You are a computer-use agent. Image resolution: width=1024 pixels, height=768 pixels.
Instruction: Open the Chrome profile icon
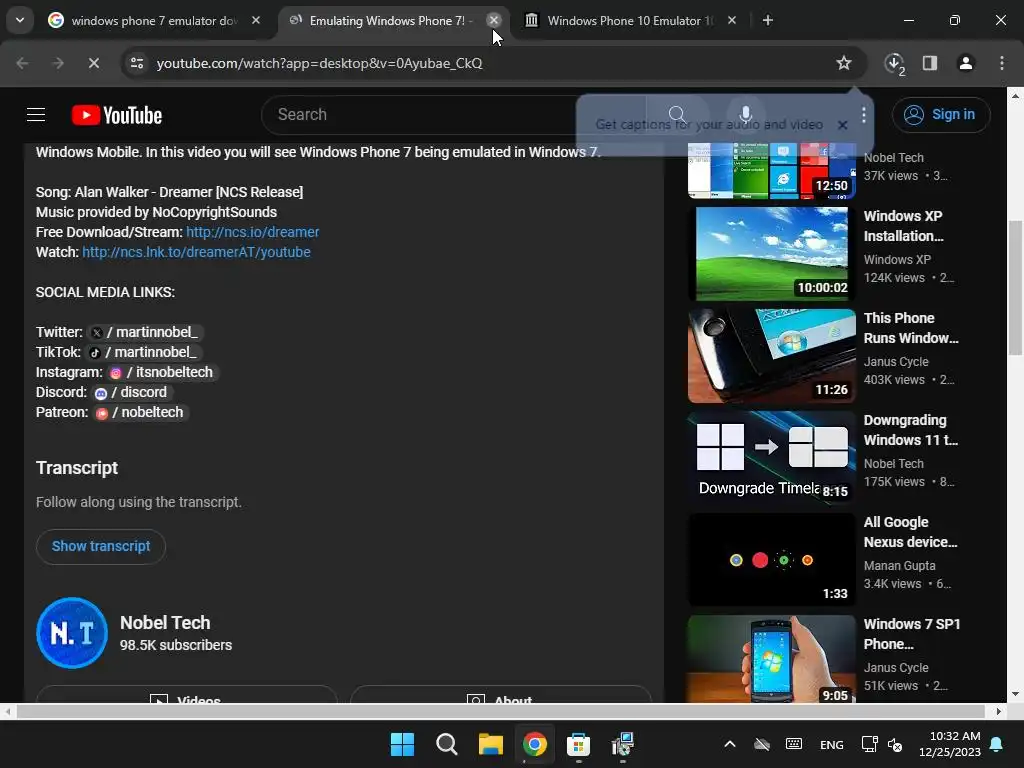[x=965, y=63]
